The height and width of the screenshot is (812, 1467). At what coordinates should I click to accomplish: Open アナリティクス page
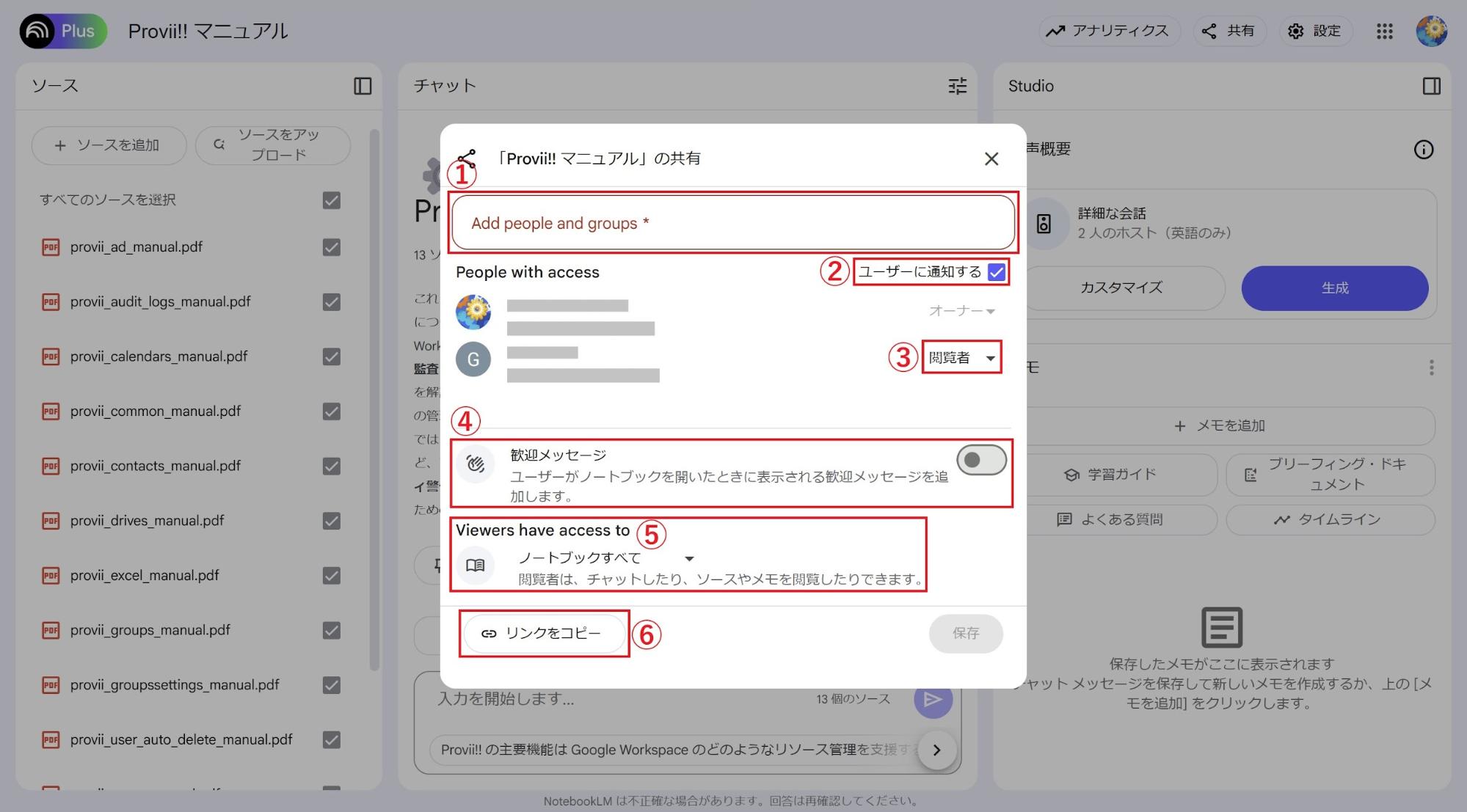coord(1108,31)
